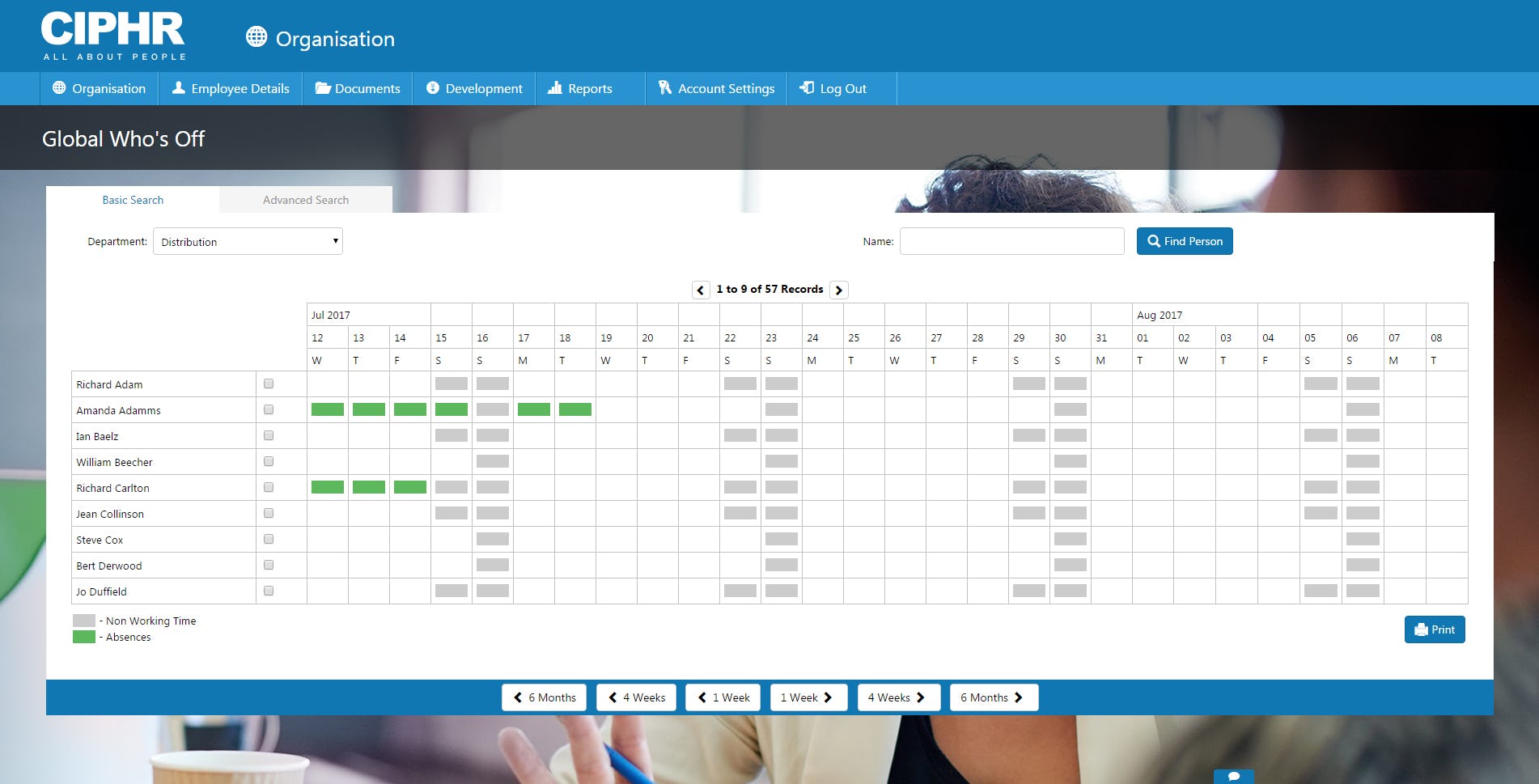This screenshot has height=784, width=1539.
Task: Click the right arrow after 1 to 9 Records
Action: pos(839,290)
